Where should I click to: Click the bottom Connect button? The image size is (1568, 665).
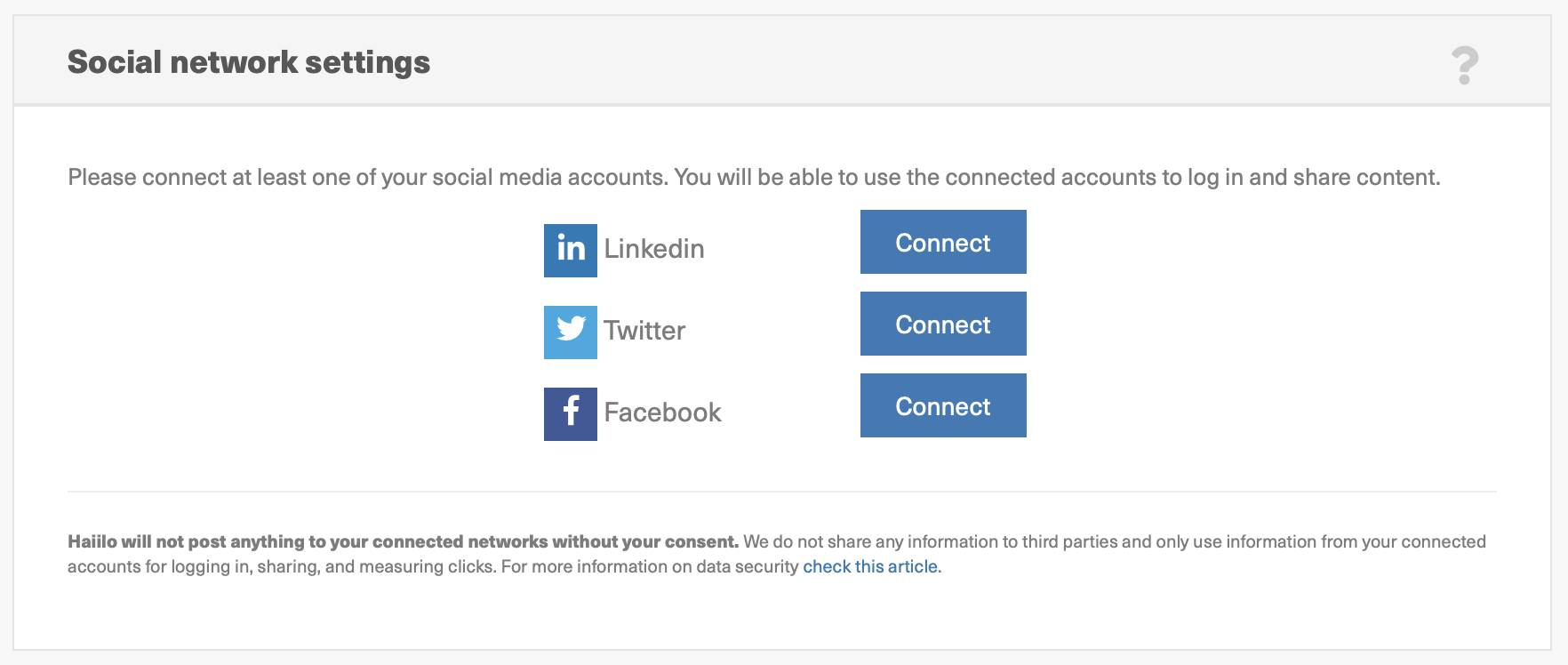[x=942, y=405]
